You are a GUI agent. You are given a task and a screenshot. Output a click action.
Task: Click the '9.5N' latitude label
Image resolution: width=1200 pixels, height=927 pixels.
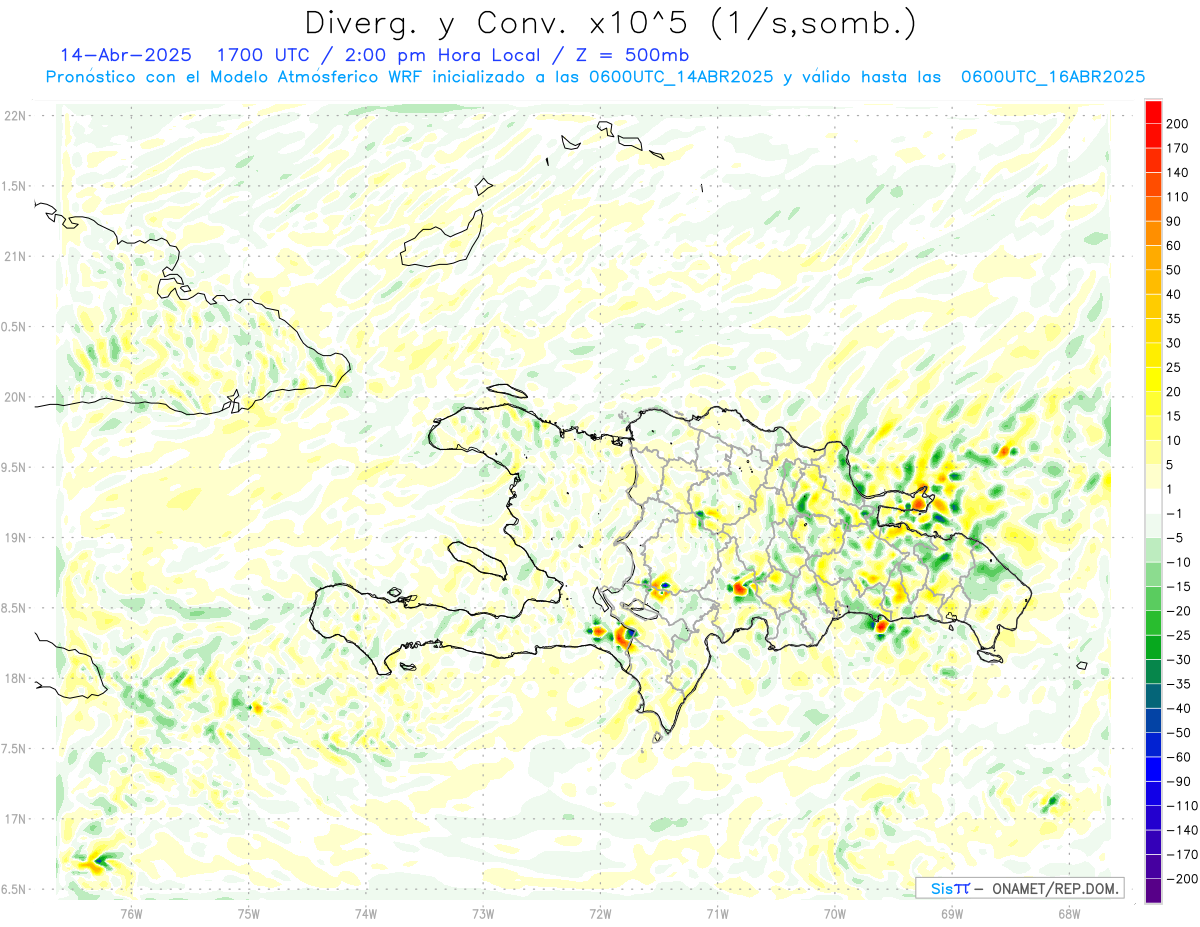pyautogui.click(x=15, y=468)
